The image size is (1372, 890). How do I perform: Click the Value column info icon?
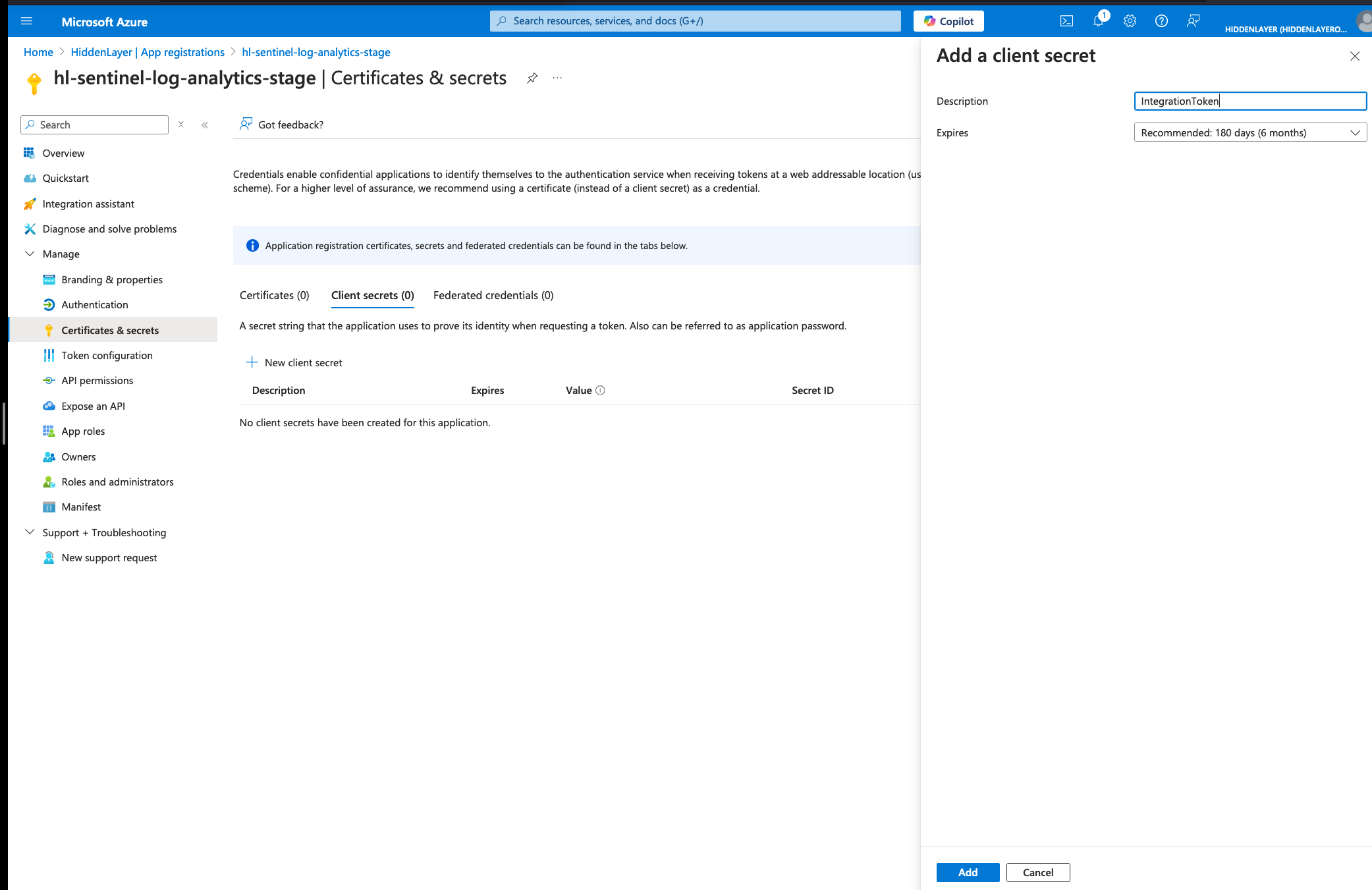point(600,391)
